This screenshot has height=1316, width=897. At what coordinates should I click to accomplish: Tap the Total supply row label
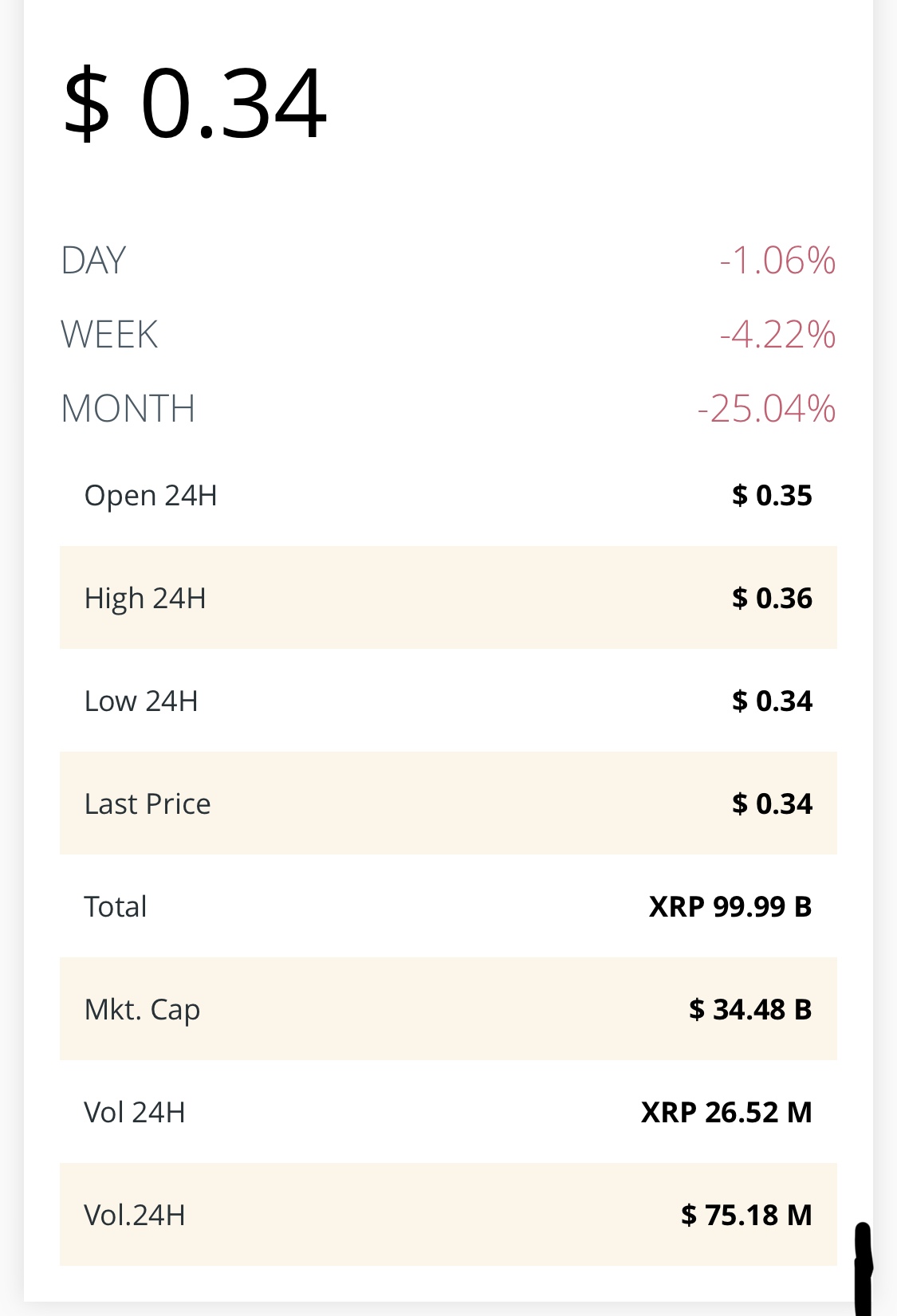(x=116, y=907)
